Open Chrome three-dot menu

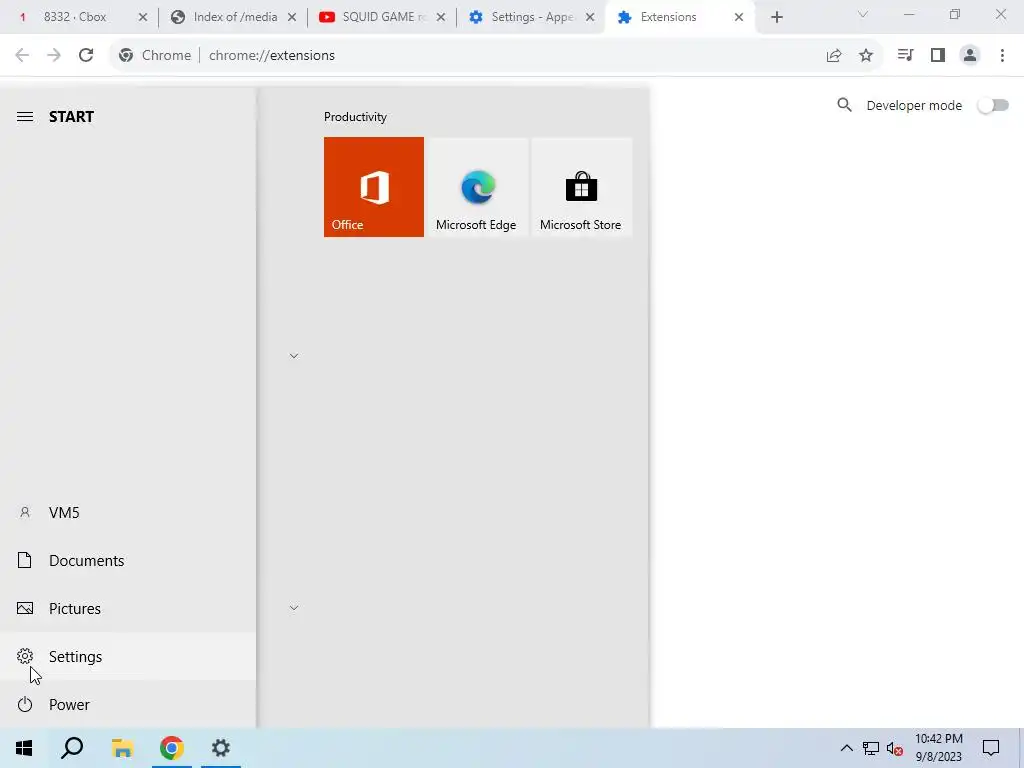click(1002, 56)
